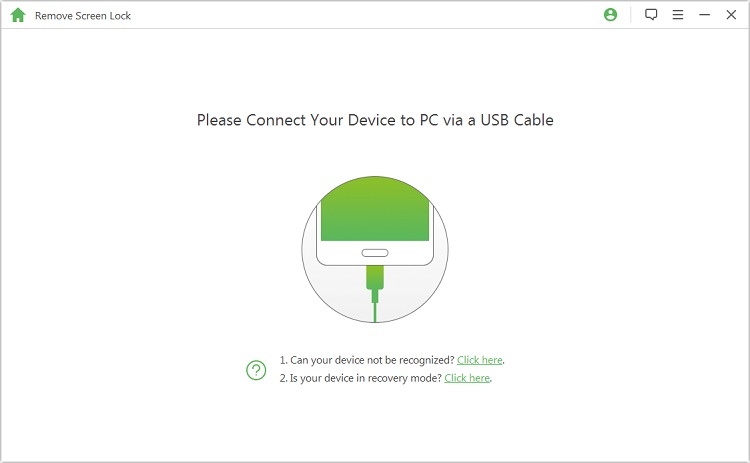Click the vertical divider beside the account icon
The width and height of the screenshot is (750, 463).
631,15
